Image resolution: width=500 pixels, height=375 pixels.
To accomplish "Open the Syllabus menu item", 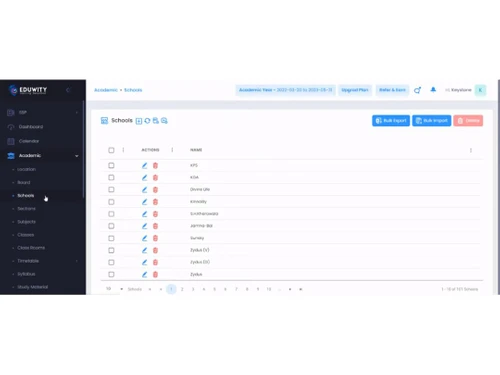I will [26, 274].
